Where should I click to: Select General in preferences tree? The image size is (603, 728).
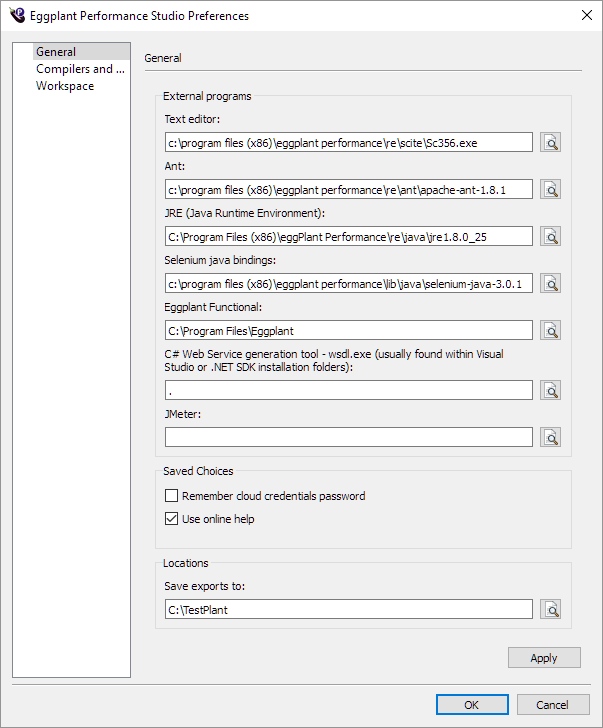[56, 52]
